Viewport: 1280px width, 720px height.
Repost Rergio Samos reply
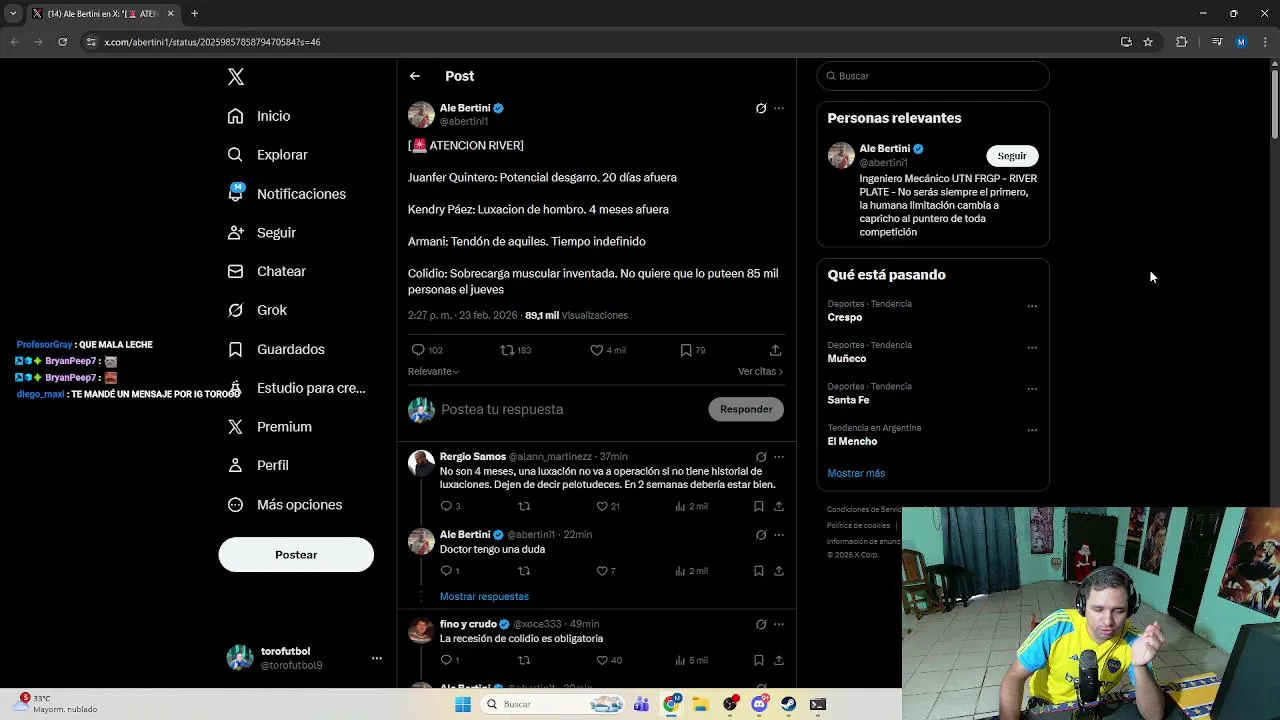coord(524,506)
